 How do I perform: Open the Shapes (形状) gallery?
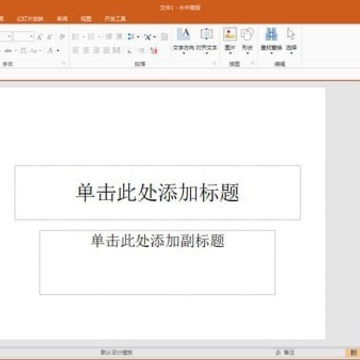coord(247,40)
